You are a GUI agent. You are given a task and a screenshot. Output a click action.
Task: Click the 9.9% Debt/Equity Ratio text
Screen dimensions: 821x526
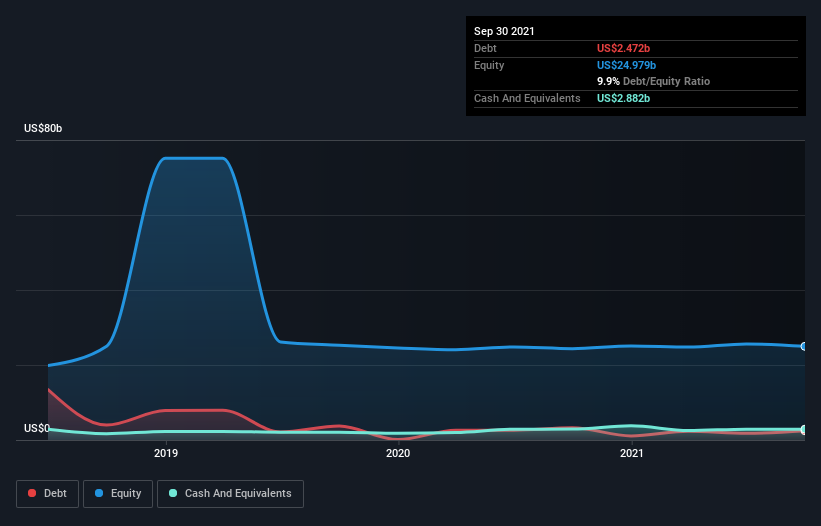click(x=653, y=81)
